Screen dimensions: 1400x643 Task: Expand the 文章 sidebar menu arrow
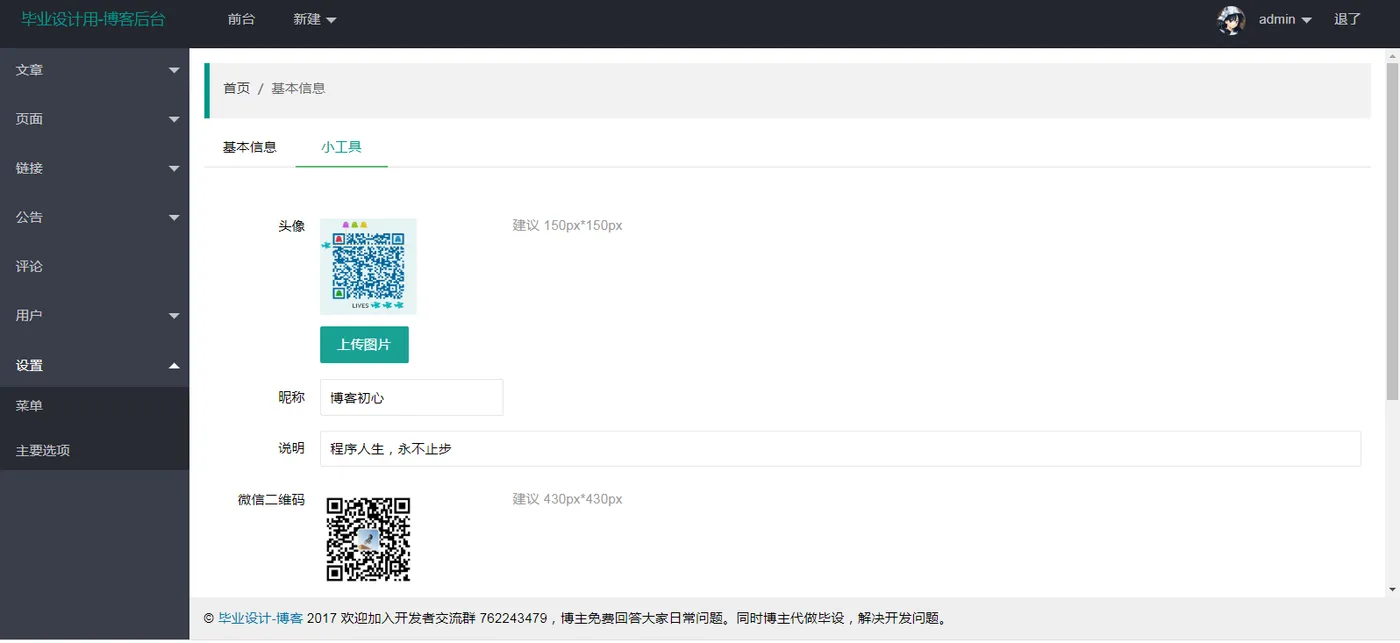point(174,70)
